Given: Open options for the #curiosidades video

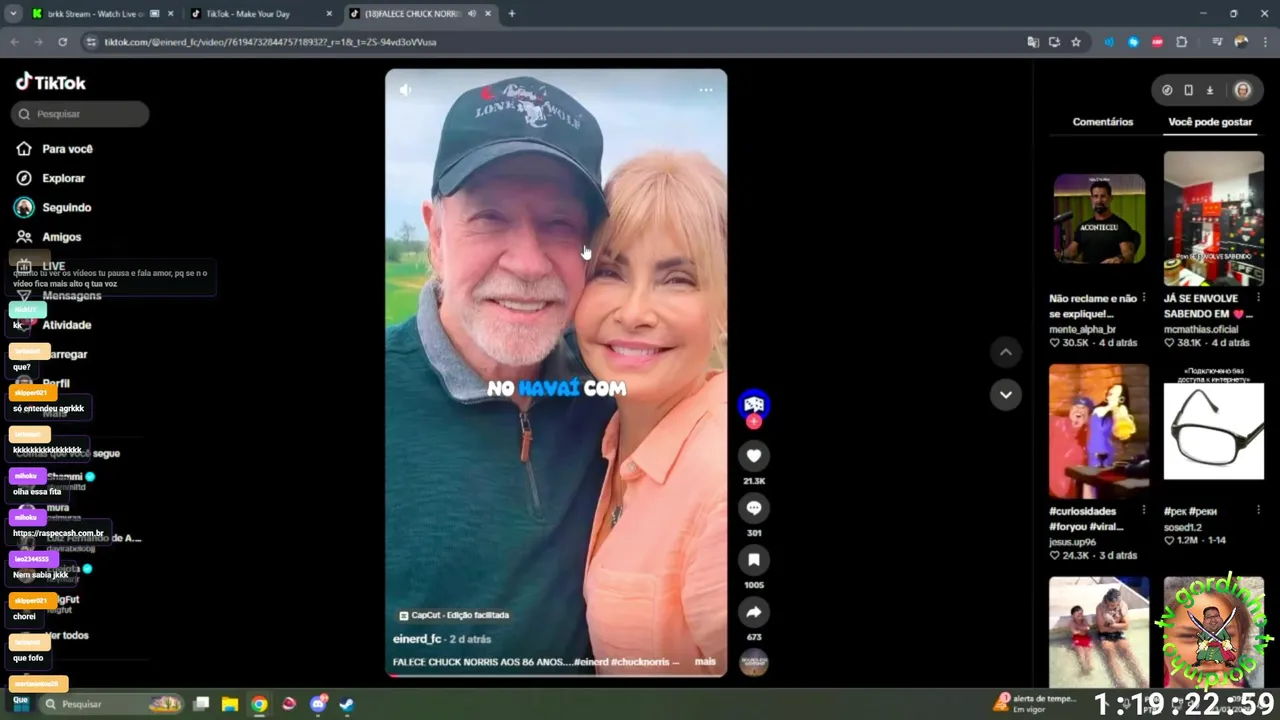Looking at the screenshot, I should click(x=1144, y=511).
